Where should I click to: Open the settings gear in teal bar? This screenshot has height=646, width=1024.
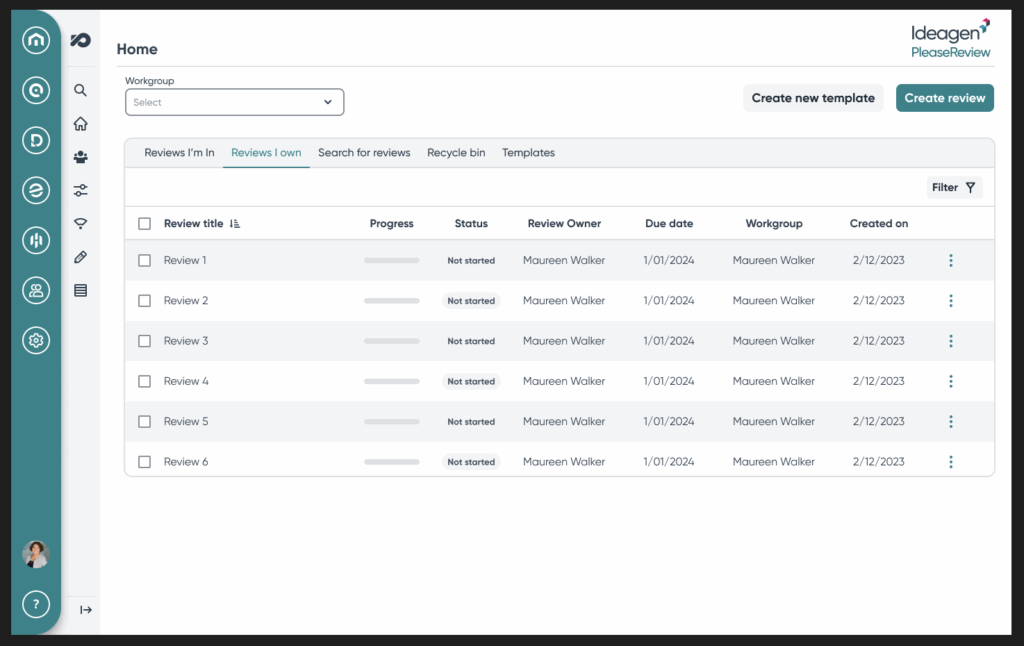[x=36, y=340]
